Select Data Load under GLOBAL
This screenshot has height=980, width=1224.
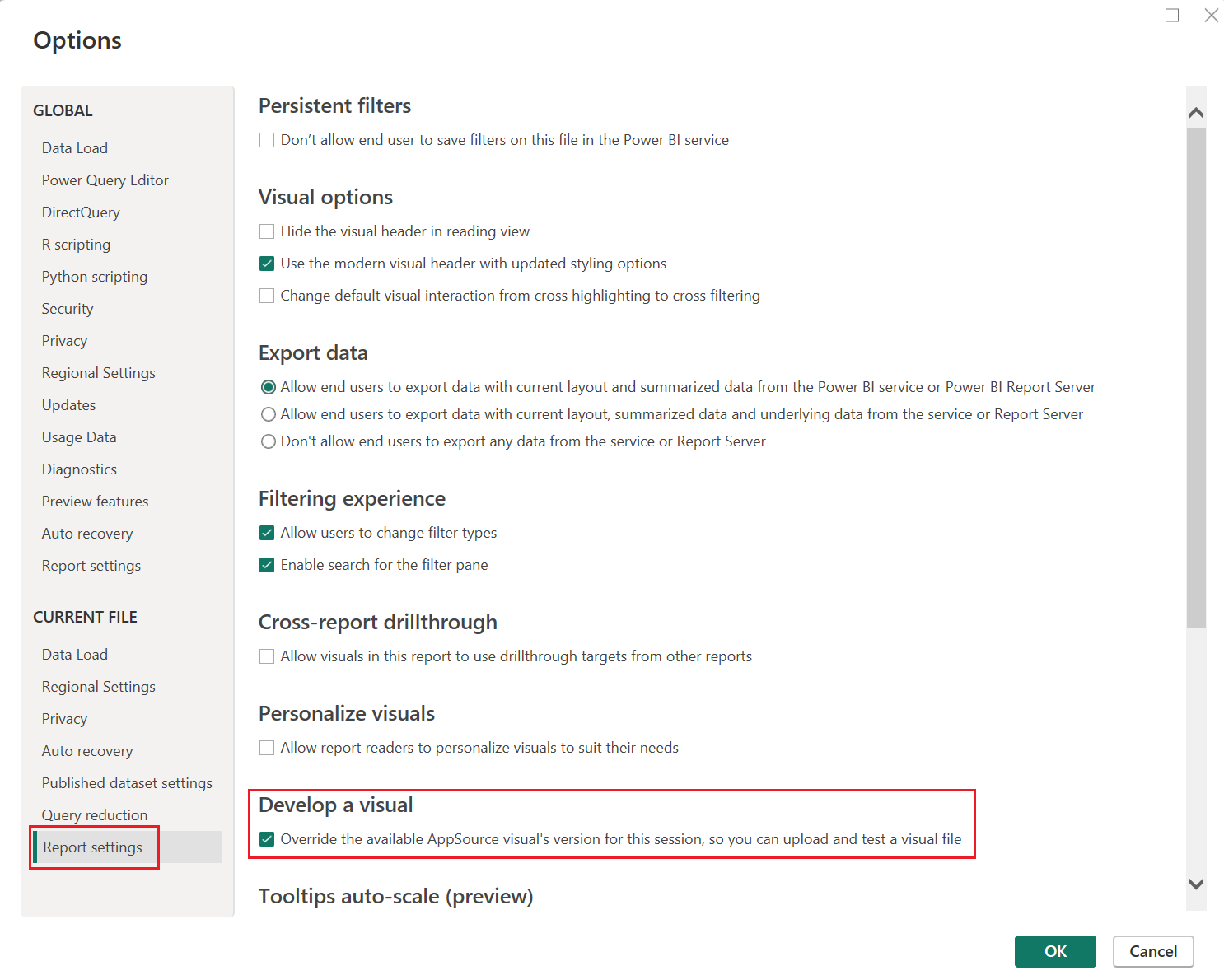[74, 147]
